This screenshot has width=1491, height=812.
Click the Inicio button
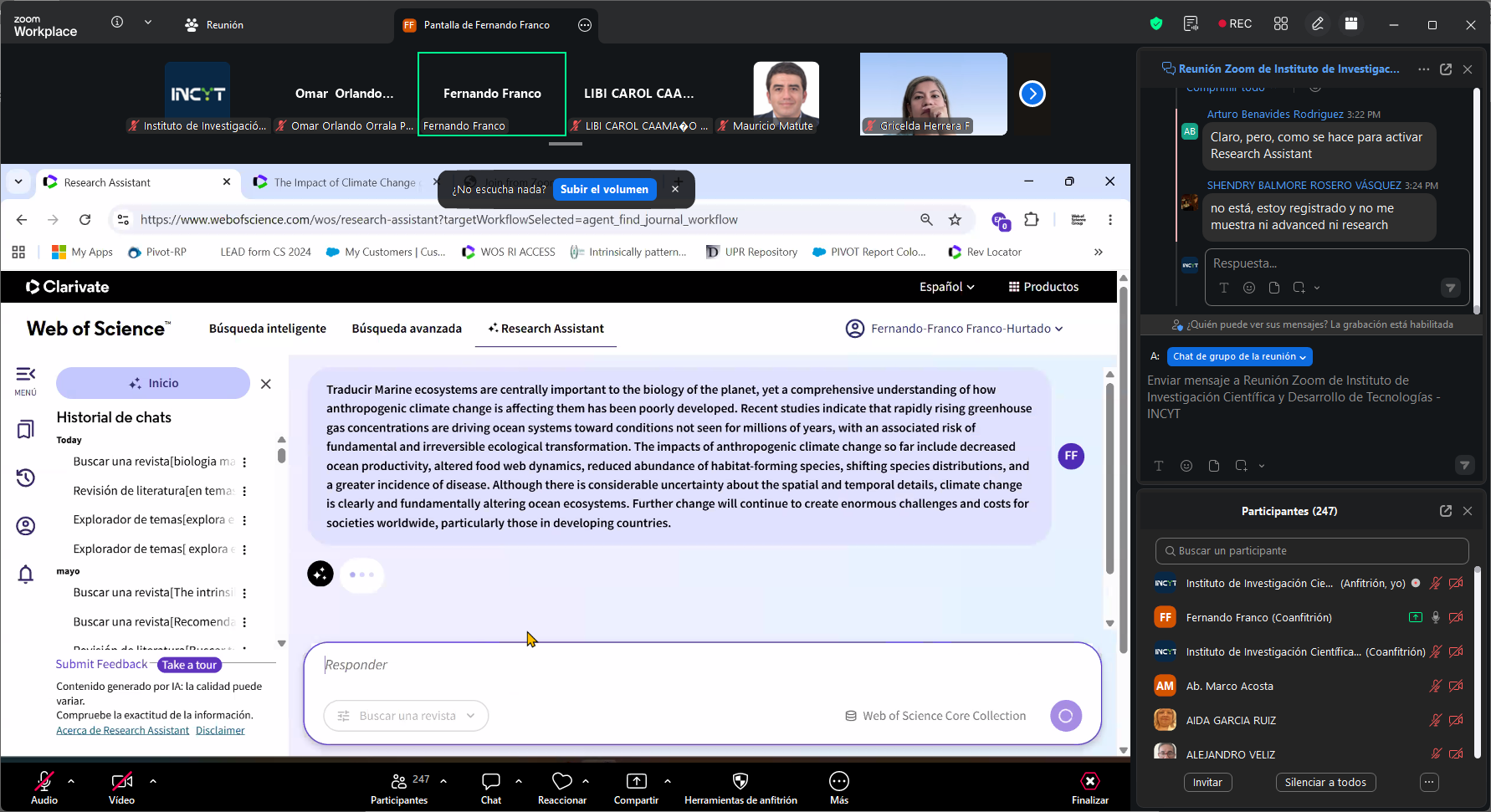point(153,383)
